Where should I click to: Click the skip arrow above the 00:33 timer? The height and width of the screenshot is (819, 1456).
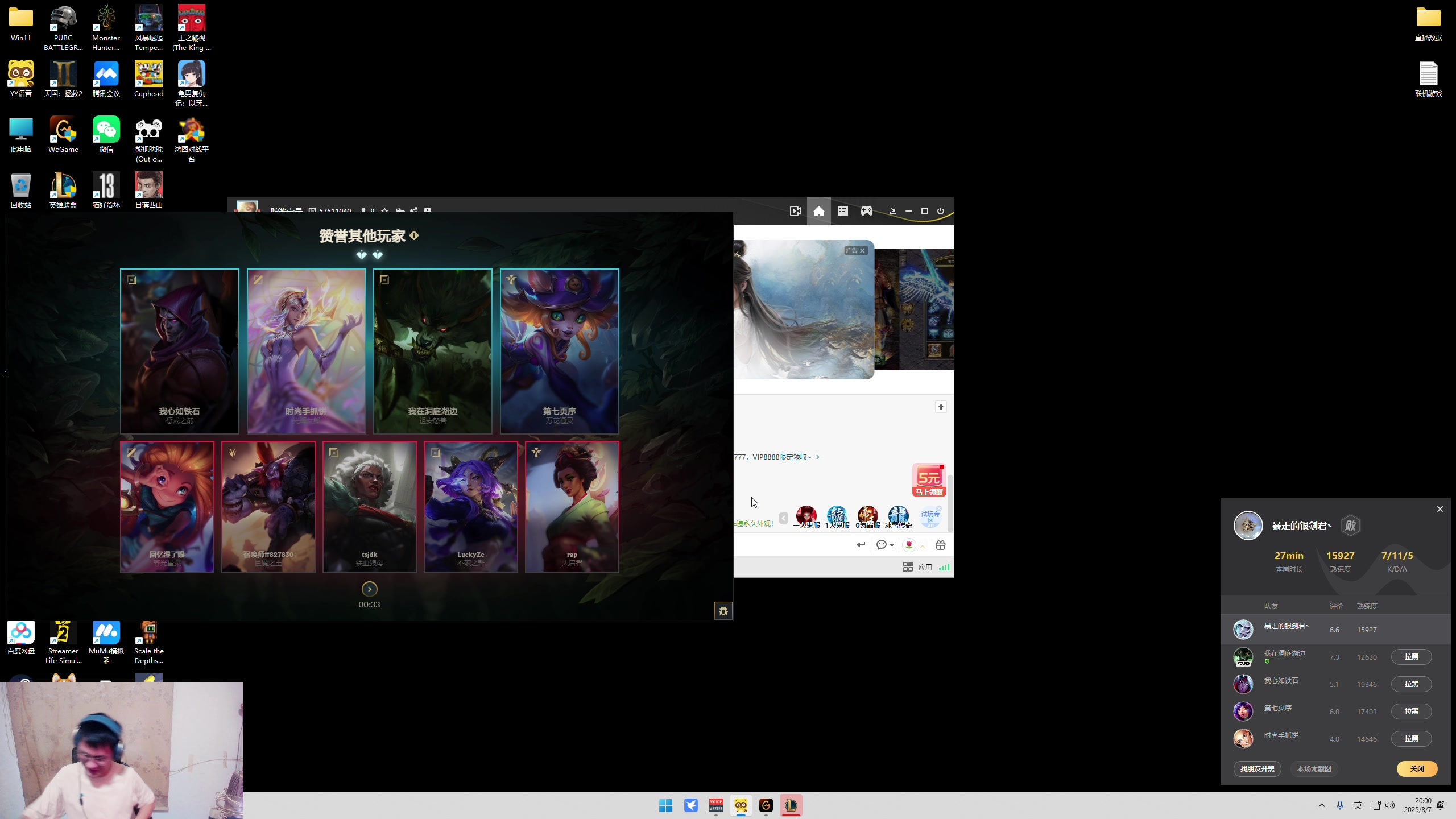click(370, 589)
